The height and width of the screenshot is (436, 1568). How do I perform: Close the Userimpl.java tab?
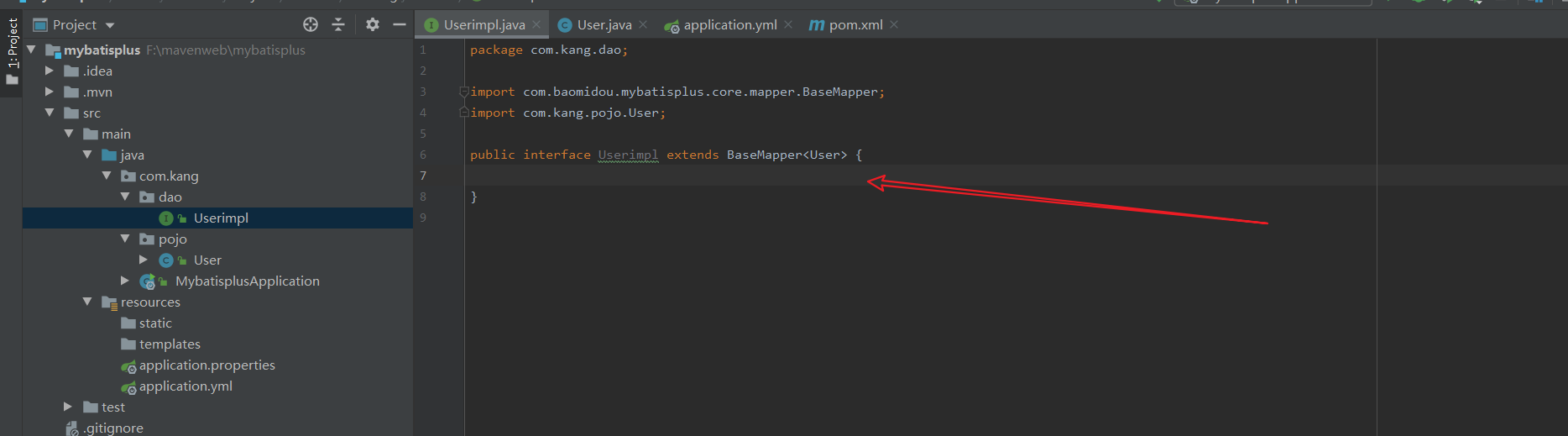point(536,24)
